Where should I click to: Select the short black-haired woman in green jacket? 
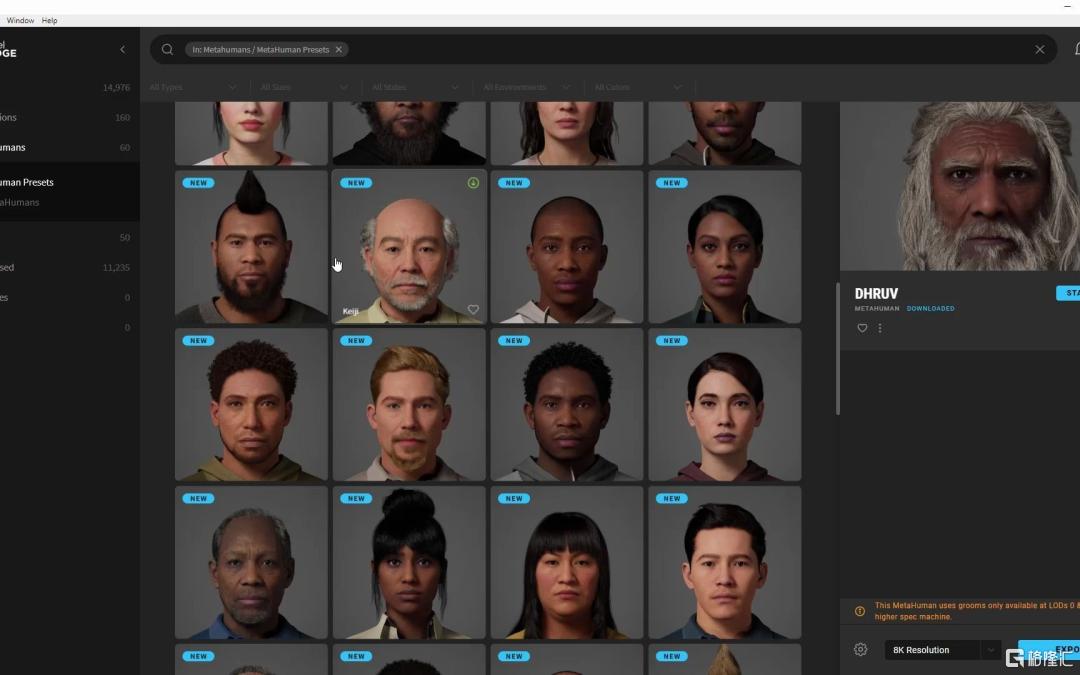(725, 247)
